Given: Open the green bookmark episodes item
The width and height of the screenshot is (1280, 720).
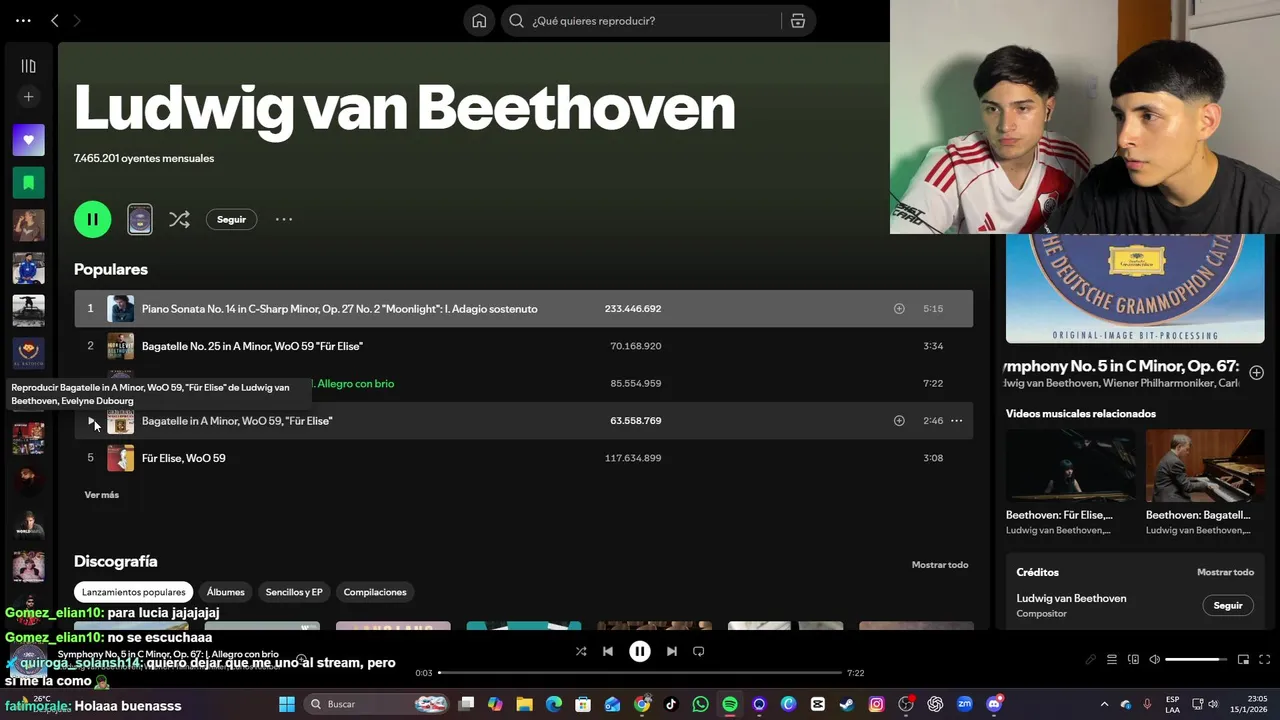Looking at the screenshot, I should pyautogui.click(x=28, y=183).
